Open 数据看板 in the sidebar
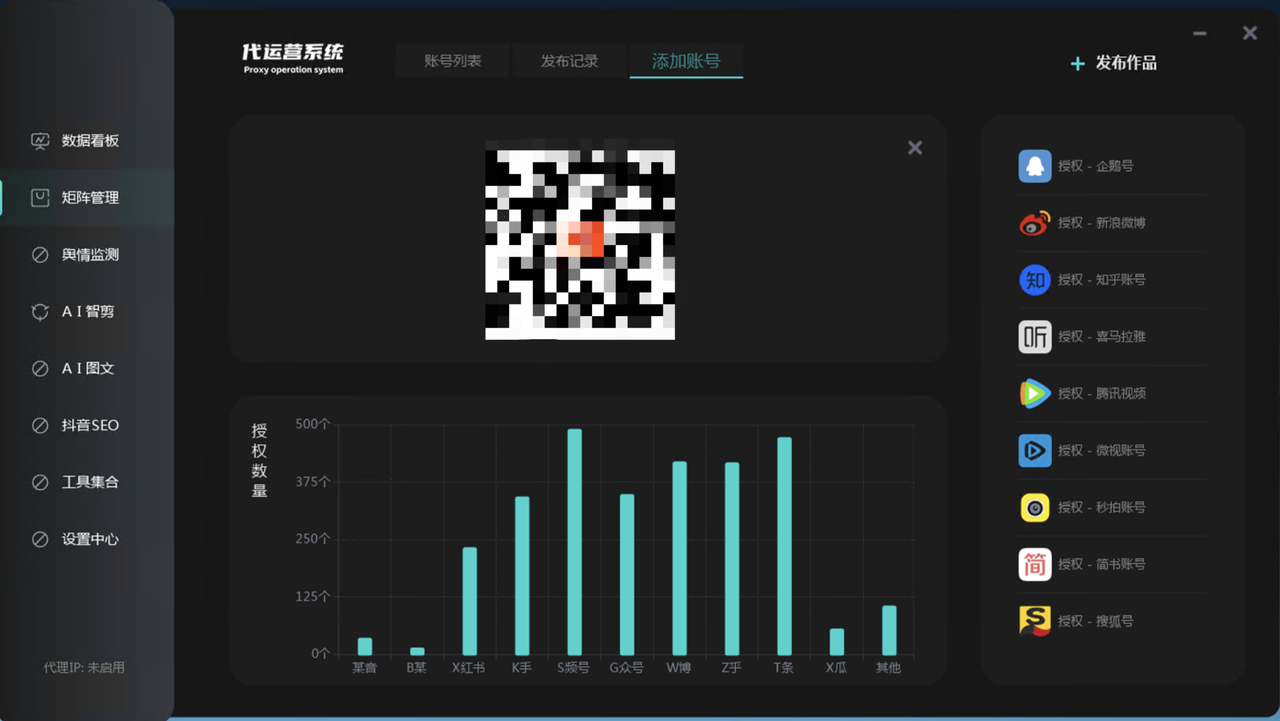The width and height of the screenshot is (1280, 721). point(89,141)
